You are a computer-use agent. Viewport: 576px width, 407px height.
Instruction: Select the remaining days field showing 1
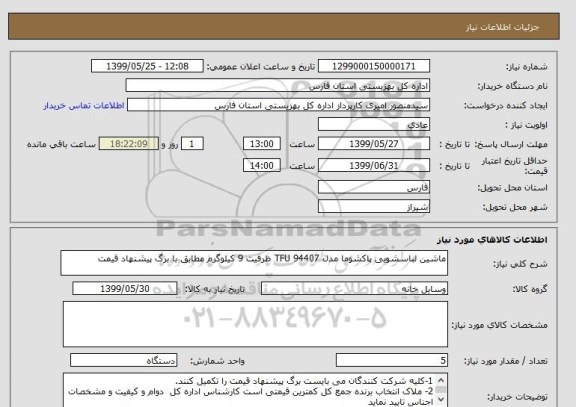[x=192, y=144]
